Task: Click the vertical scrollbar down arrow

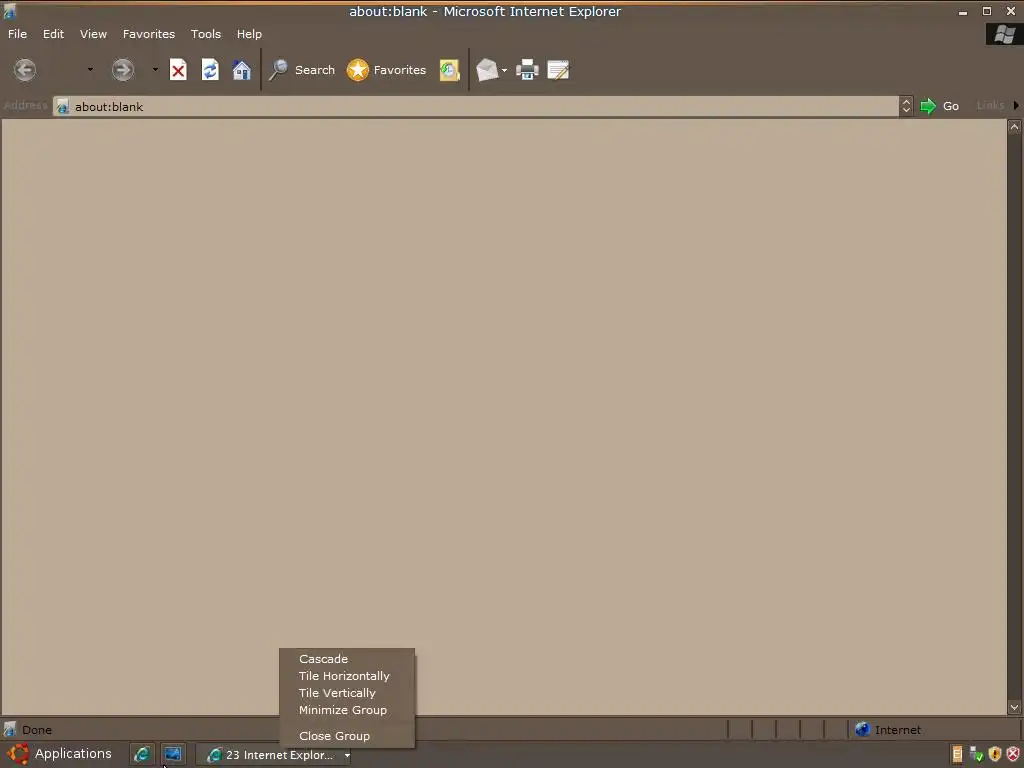Action: click(1014, 707)
